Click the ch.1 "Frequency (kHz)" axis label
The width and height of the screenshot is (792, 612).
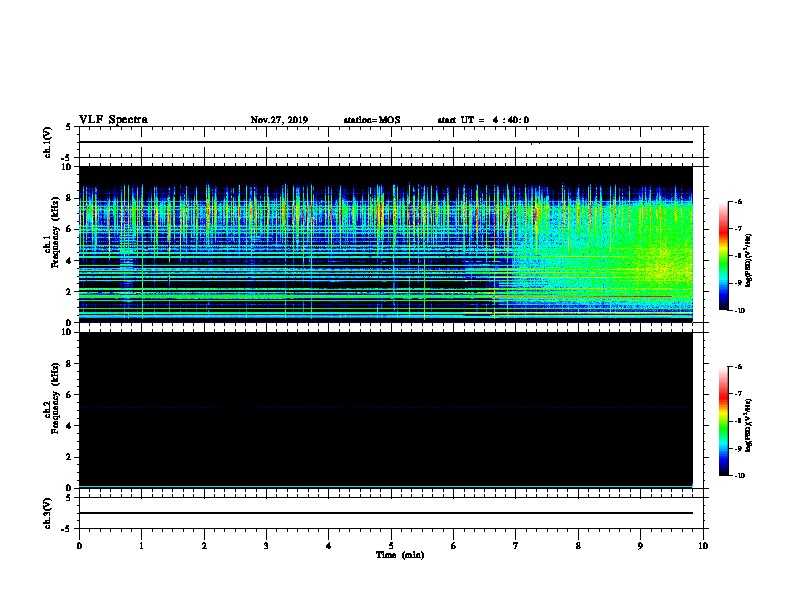[55, 232]
